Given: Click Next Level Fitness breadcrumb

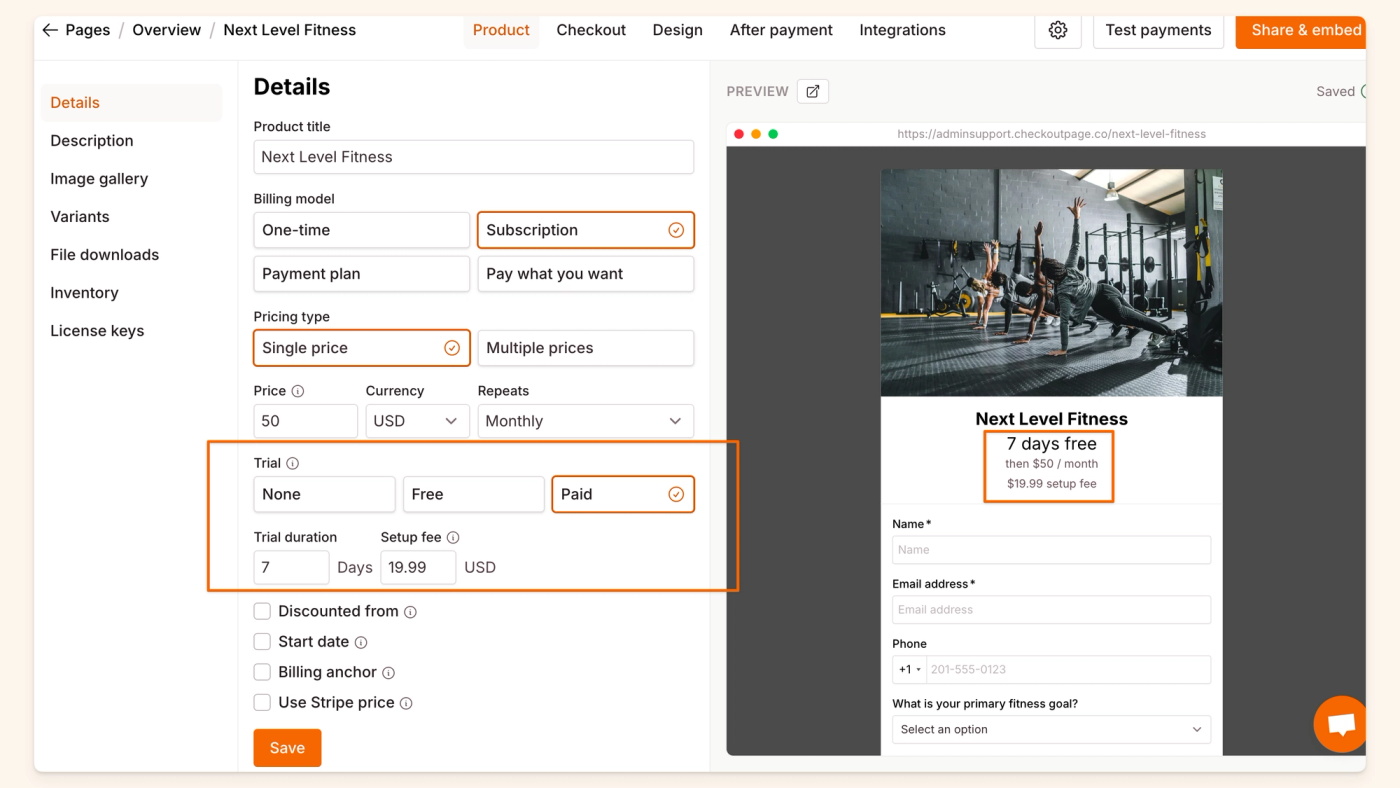Looking at the screenshot, I should click(x=290, y=30).
